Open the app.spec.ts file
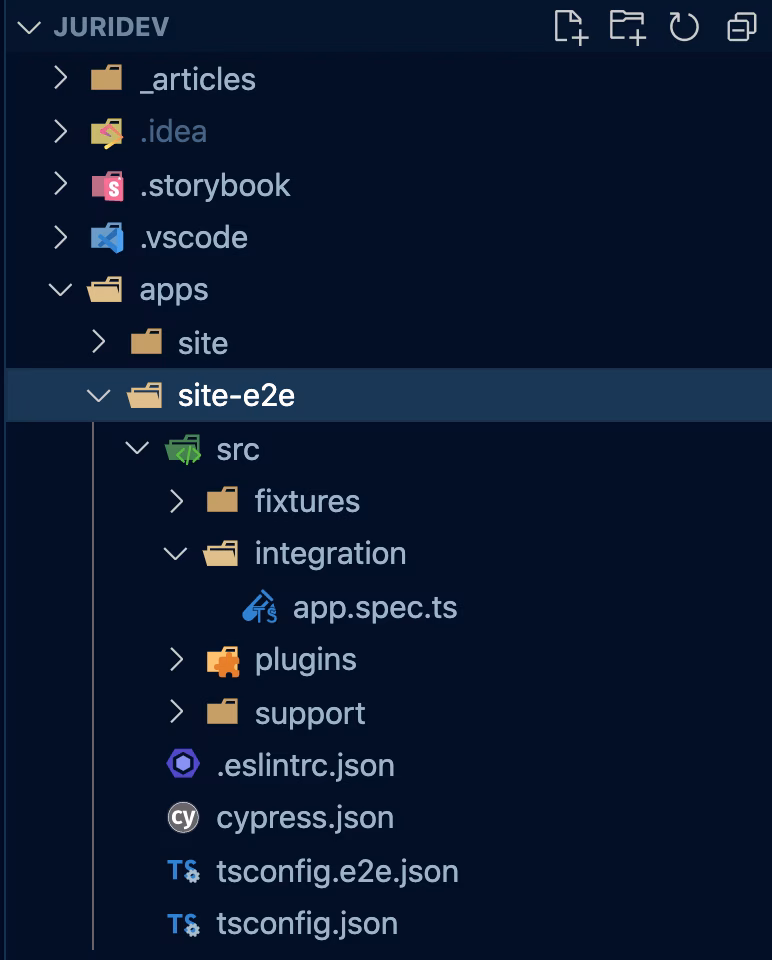This screenshot has width=772, height=960. (374, 608)
